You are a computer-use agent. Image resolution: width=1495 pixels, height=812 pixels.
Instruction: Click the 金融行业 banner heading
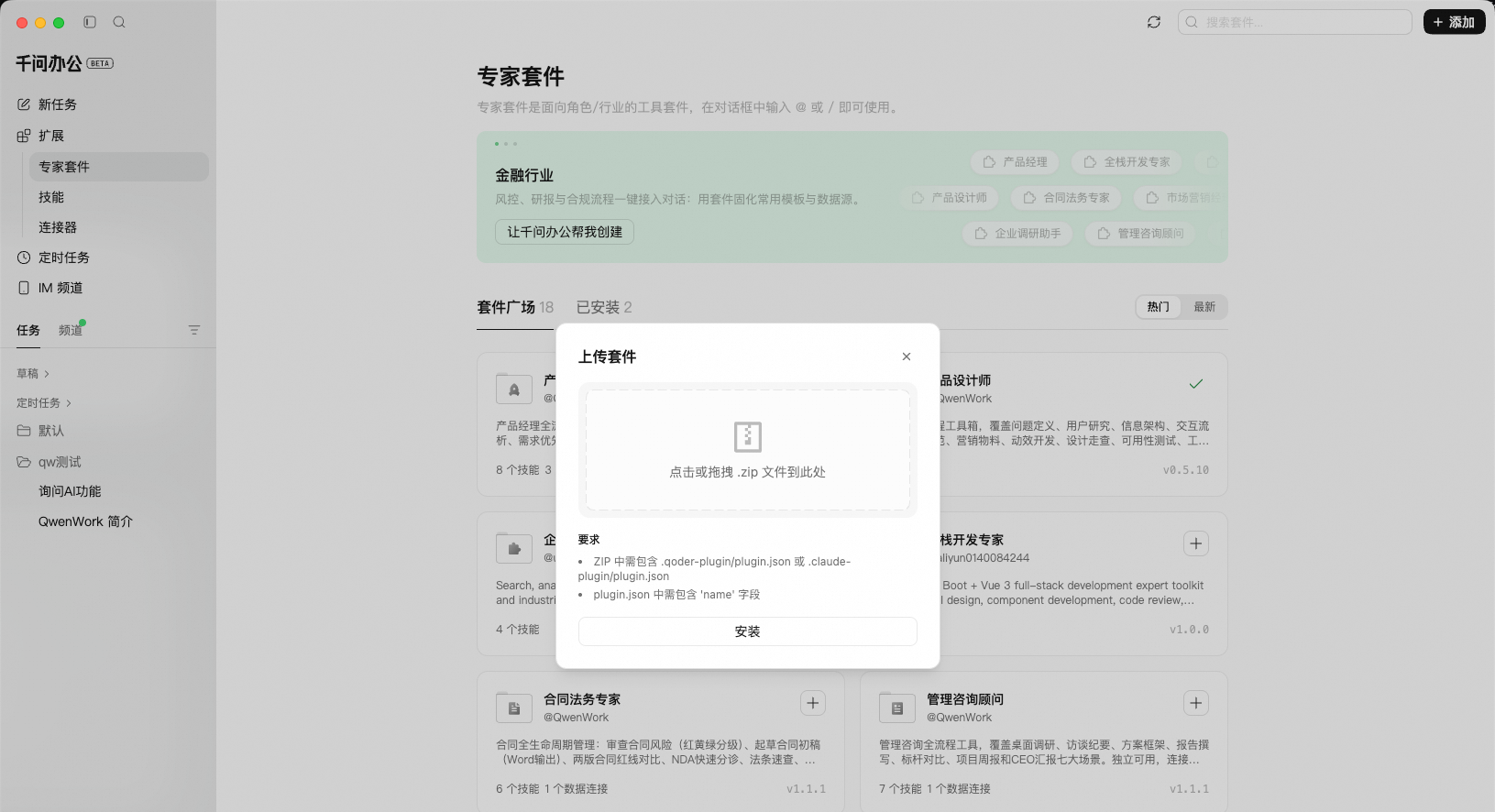point(524,175)
